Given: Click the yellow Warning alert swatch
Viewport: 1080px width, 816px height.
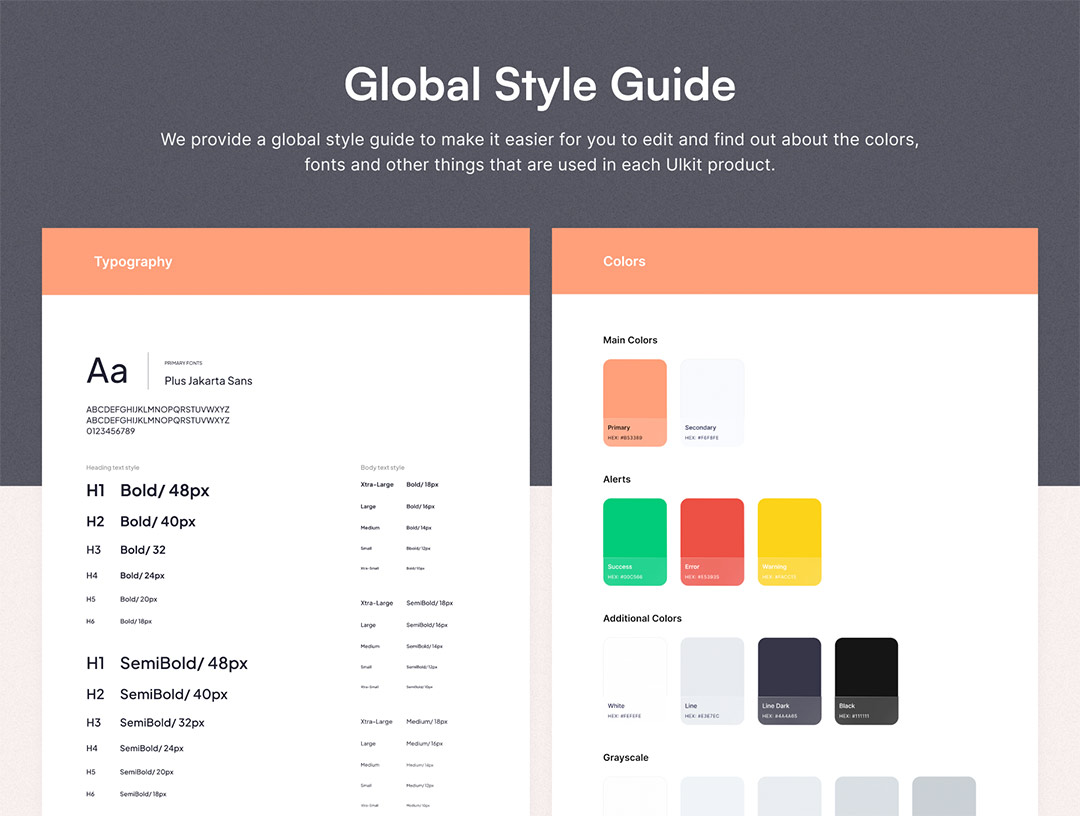Looking at the screenshot, I should tap(789, 541).
